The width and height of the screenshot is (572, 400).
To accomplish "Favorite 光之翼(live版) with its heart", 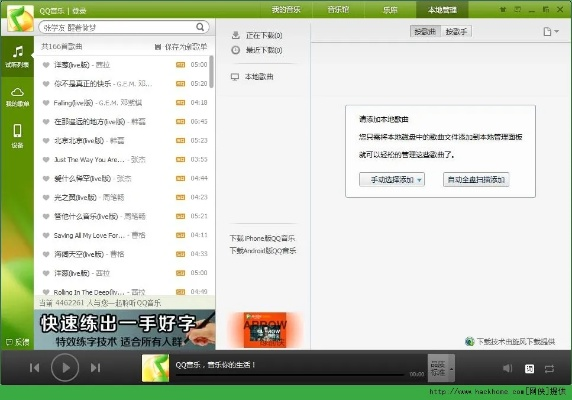I will (x=46, y=198).
